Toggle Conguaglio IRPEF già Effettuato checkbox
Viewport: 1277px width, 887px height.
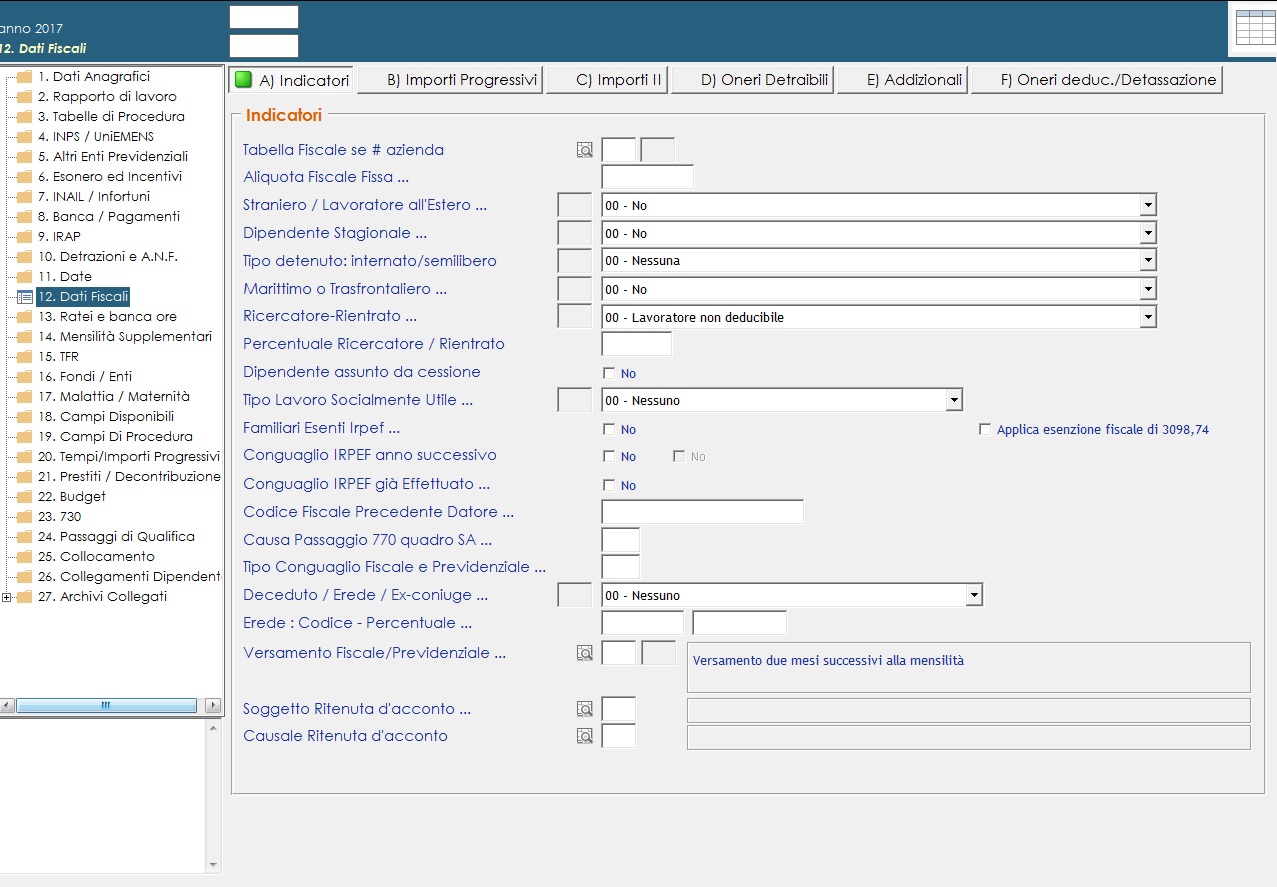609,485
